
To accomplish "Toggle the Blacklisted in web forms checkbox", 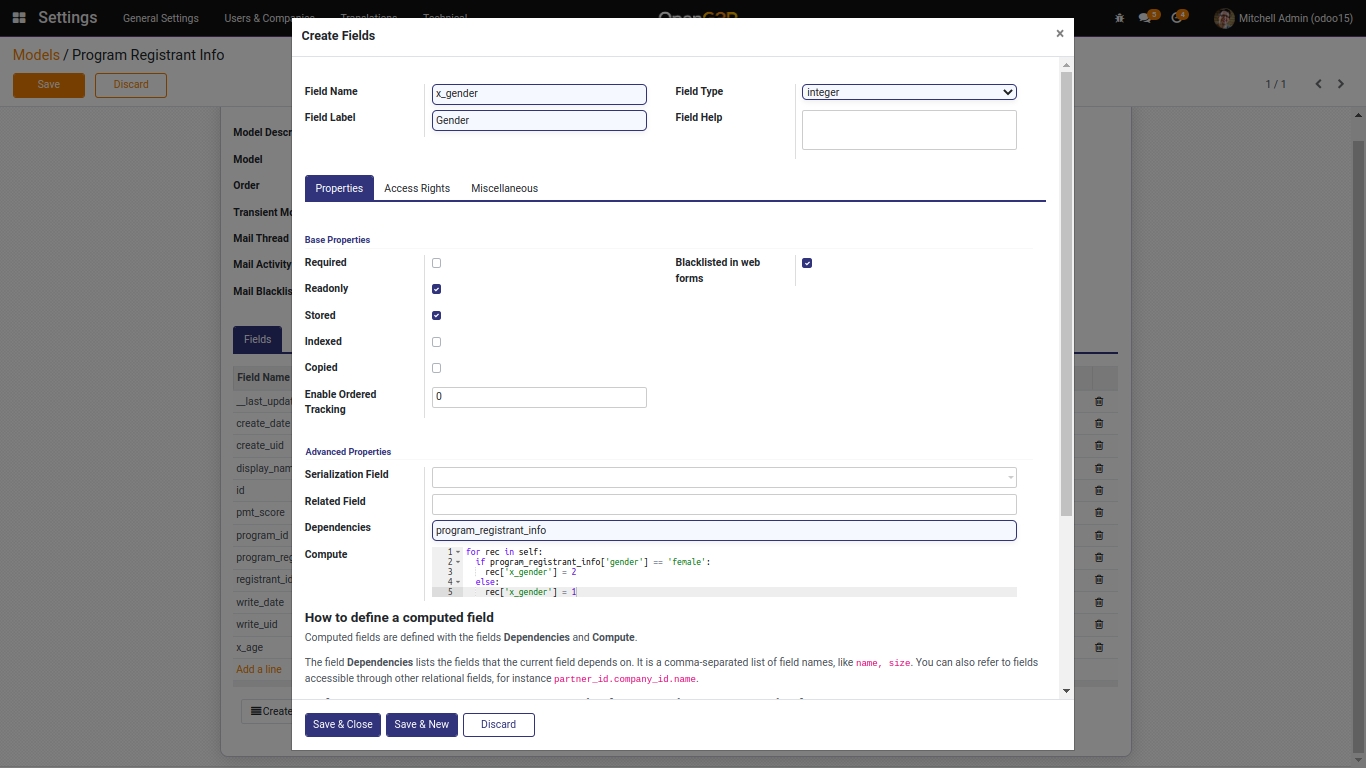I will tap(807, 263).
